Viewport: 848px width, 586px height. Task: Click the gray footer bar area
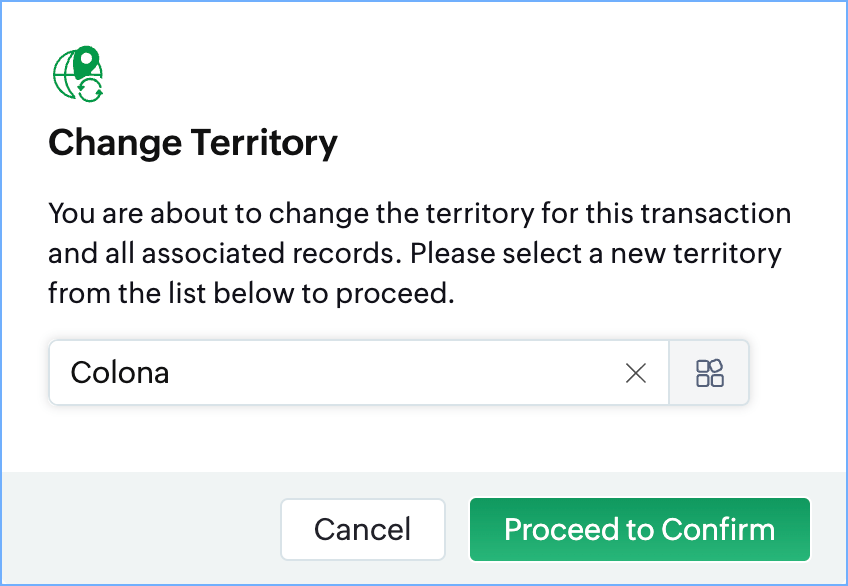140,529
